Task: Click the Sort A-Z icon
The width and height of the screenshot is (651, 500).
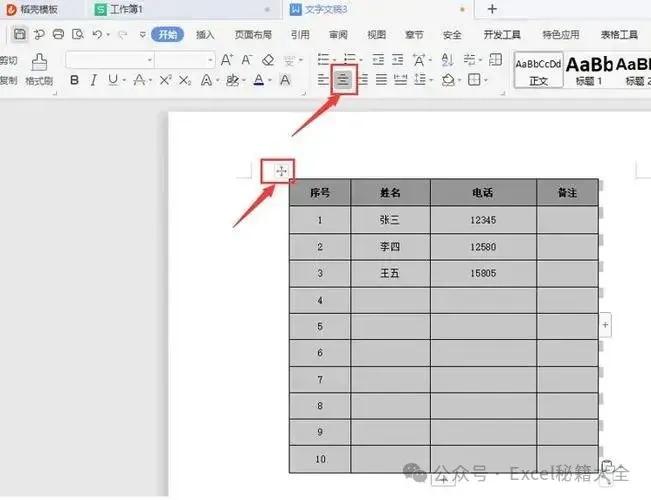Action: [x=447, y=60]
